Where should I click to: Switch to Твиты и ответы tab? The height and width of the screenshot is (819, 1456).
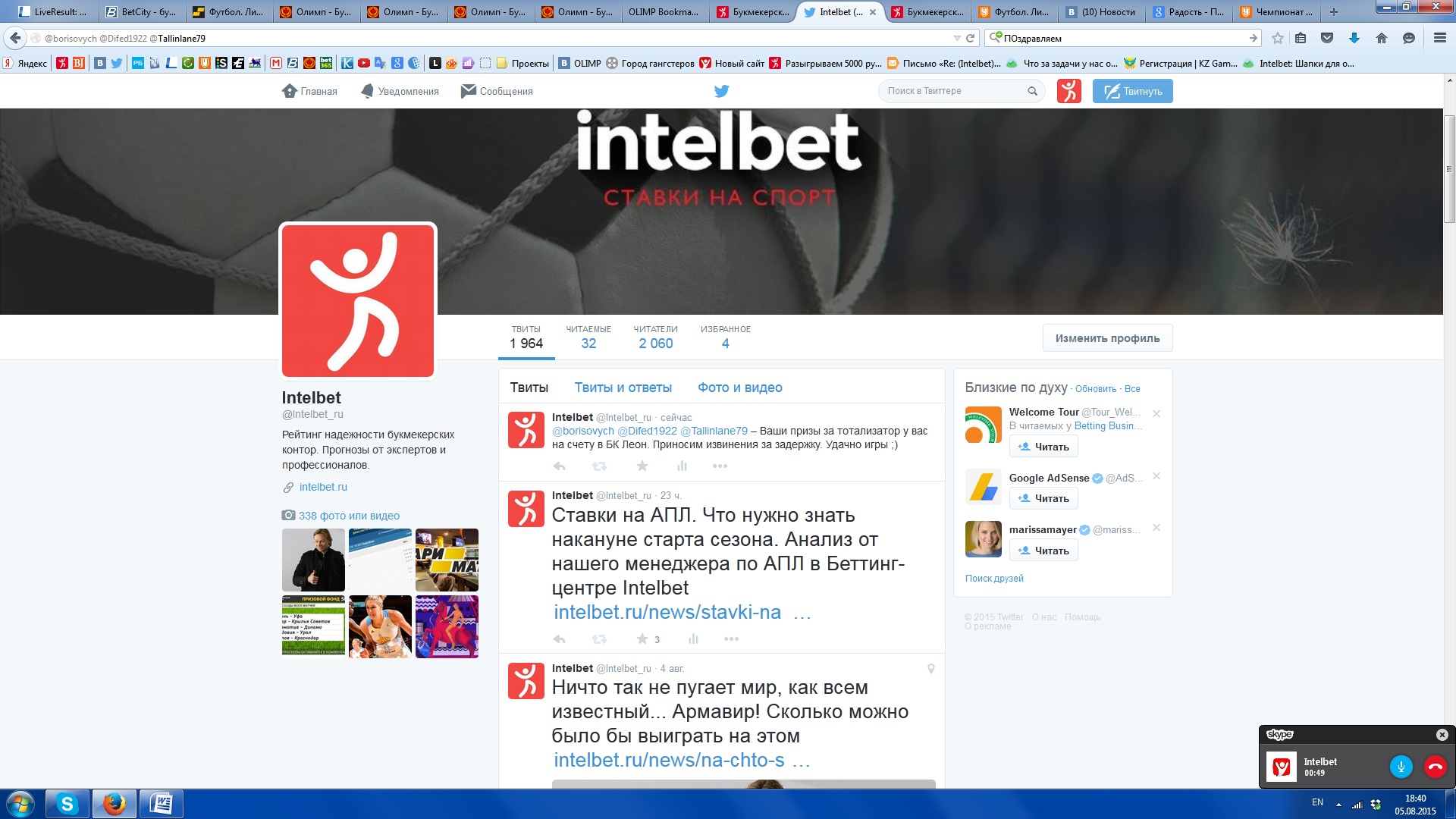click(623, 388)
